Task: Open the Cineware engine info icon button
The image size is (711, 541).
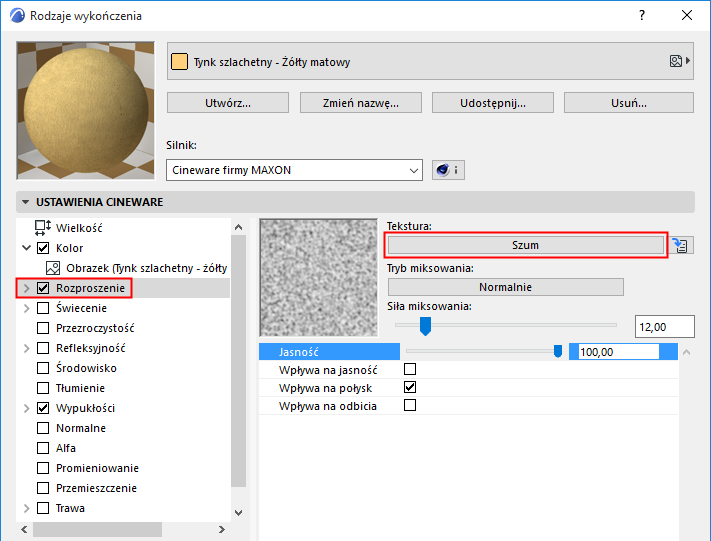Action: click(448, 170)
